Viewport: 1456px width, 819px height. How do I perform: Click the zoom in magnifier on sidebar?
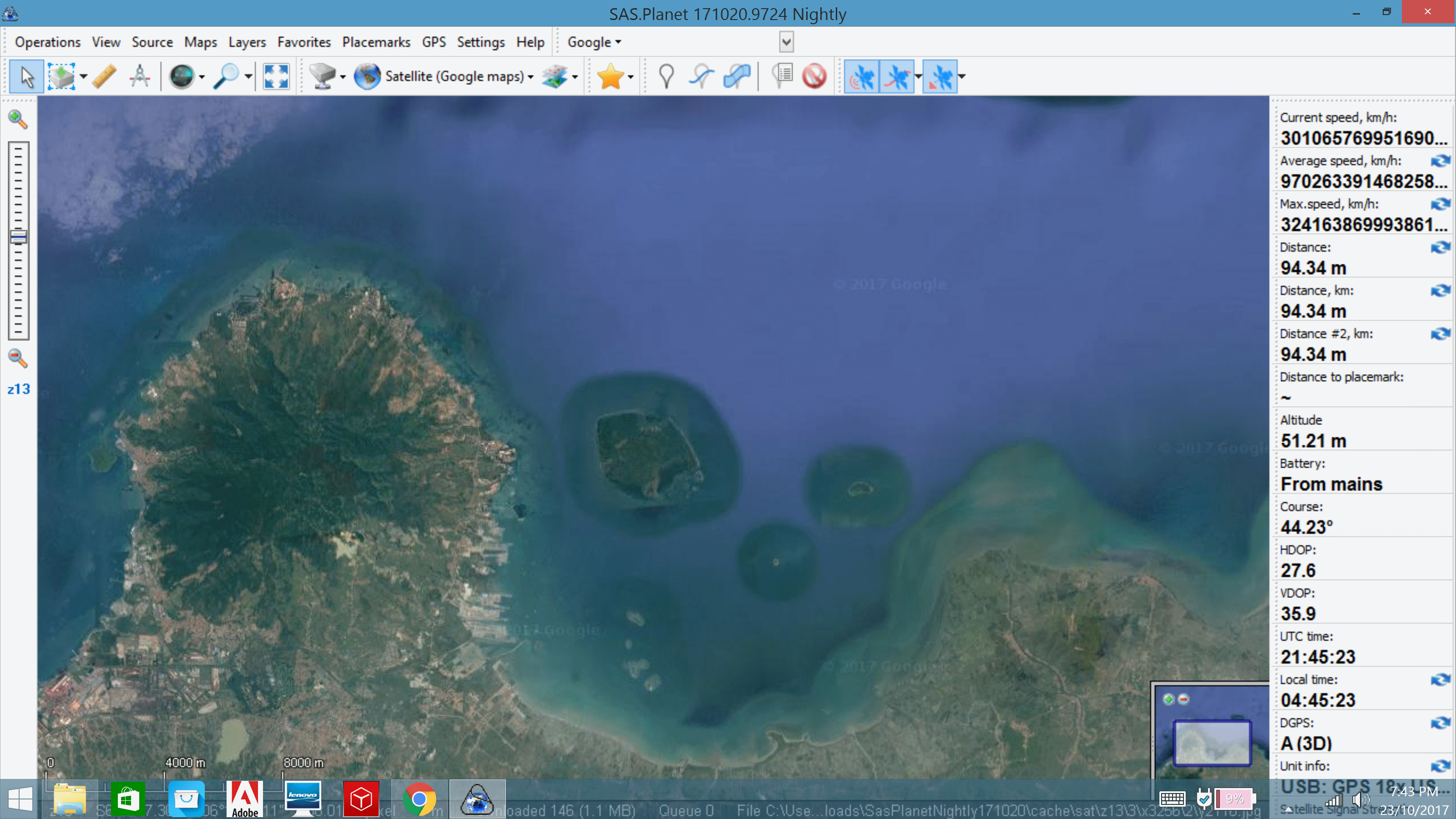[18, 119]
